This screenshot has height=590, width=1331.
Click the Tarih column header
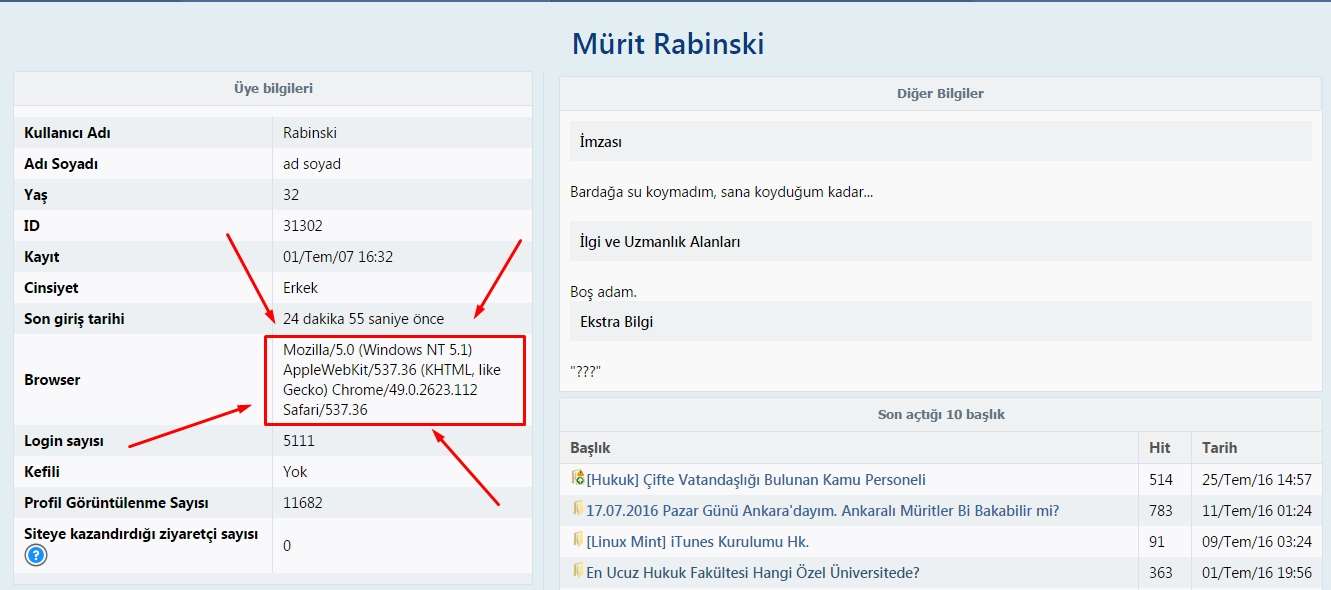pyautogui.click(x=1219, y=448)
